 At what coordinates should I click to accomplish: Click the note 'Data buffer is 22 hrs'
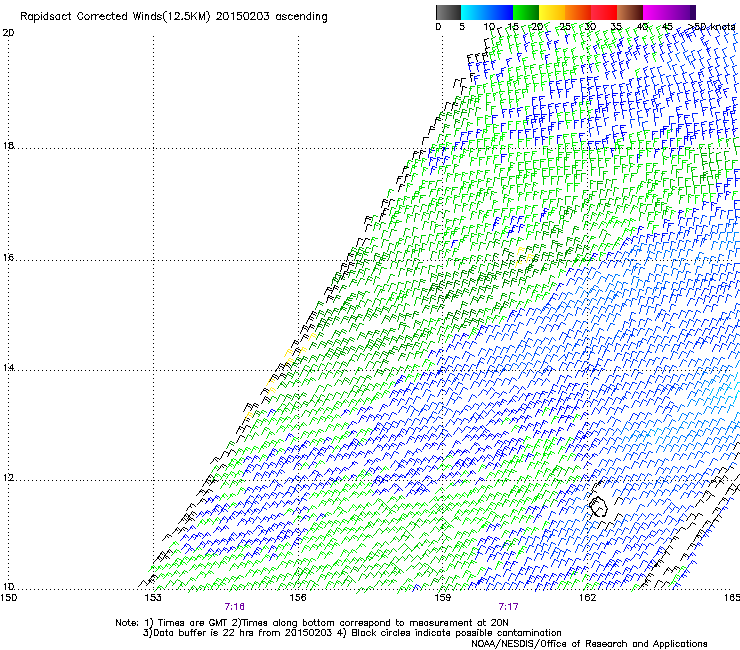[x=204, y=633]
